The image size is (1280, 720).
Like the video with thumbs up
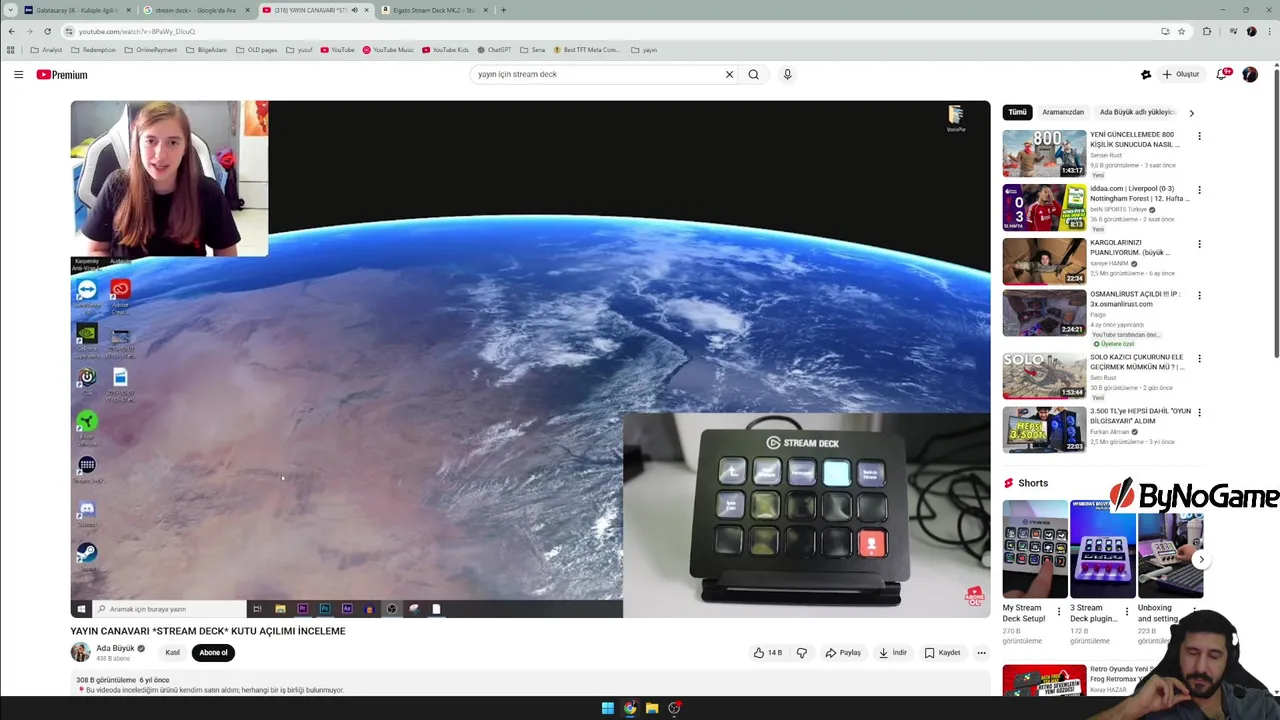768,653
